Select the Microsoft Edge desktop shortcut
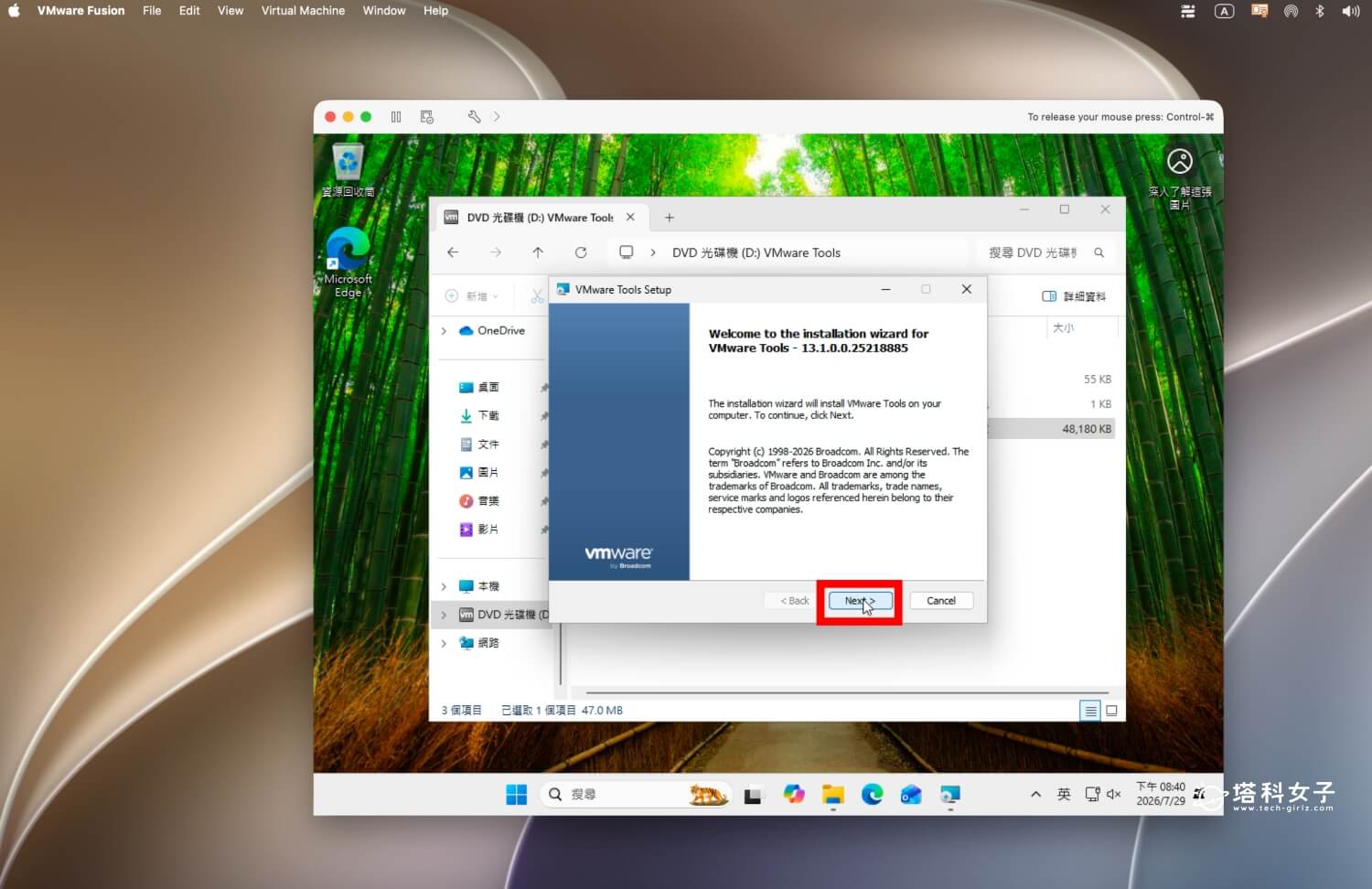Image resolution: width=1372 pixels, height=889 pixels. coord(348,262)
